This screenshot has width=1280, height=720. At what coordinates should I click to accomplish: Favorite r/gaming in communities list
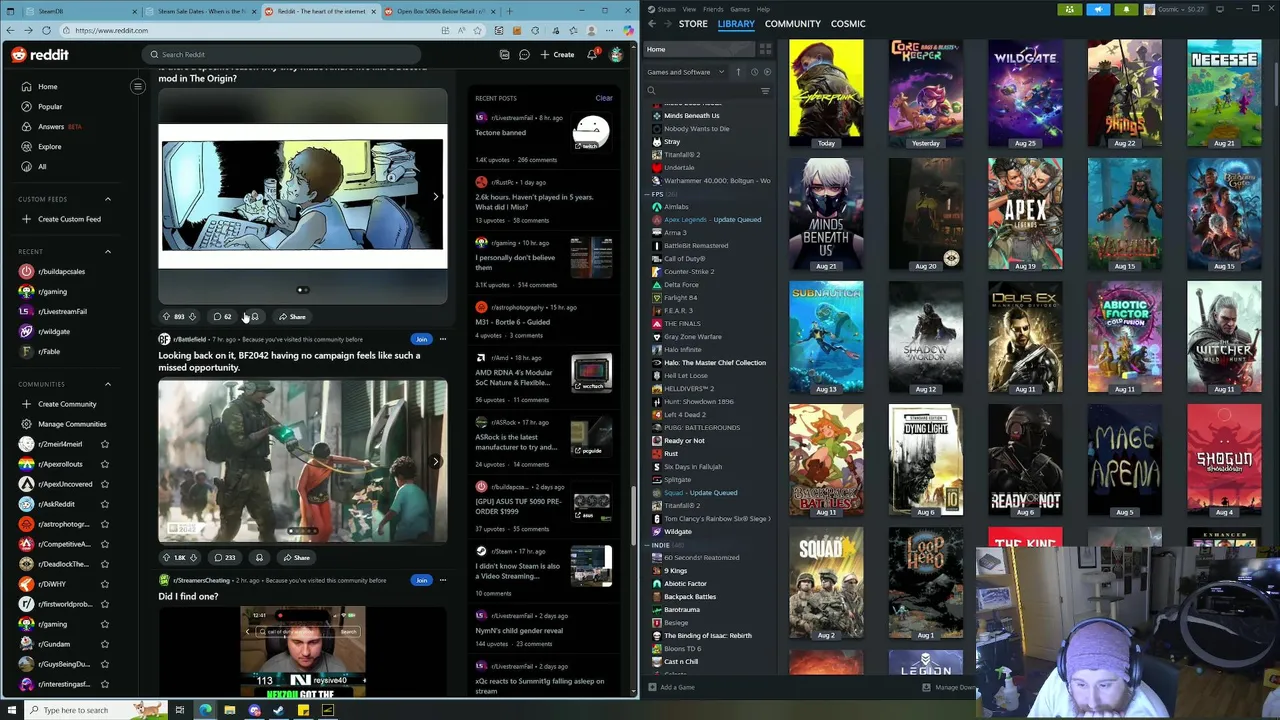[x=105, y=624]
